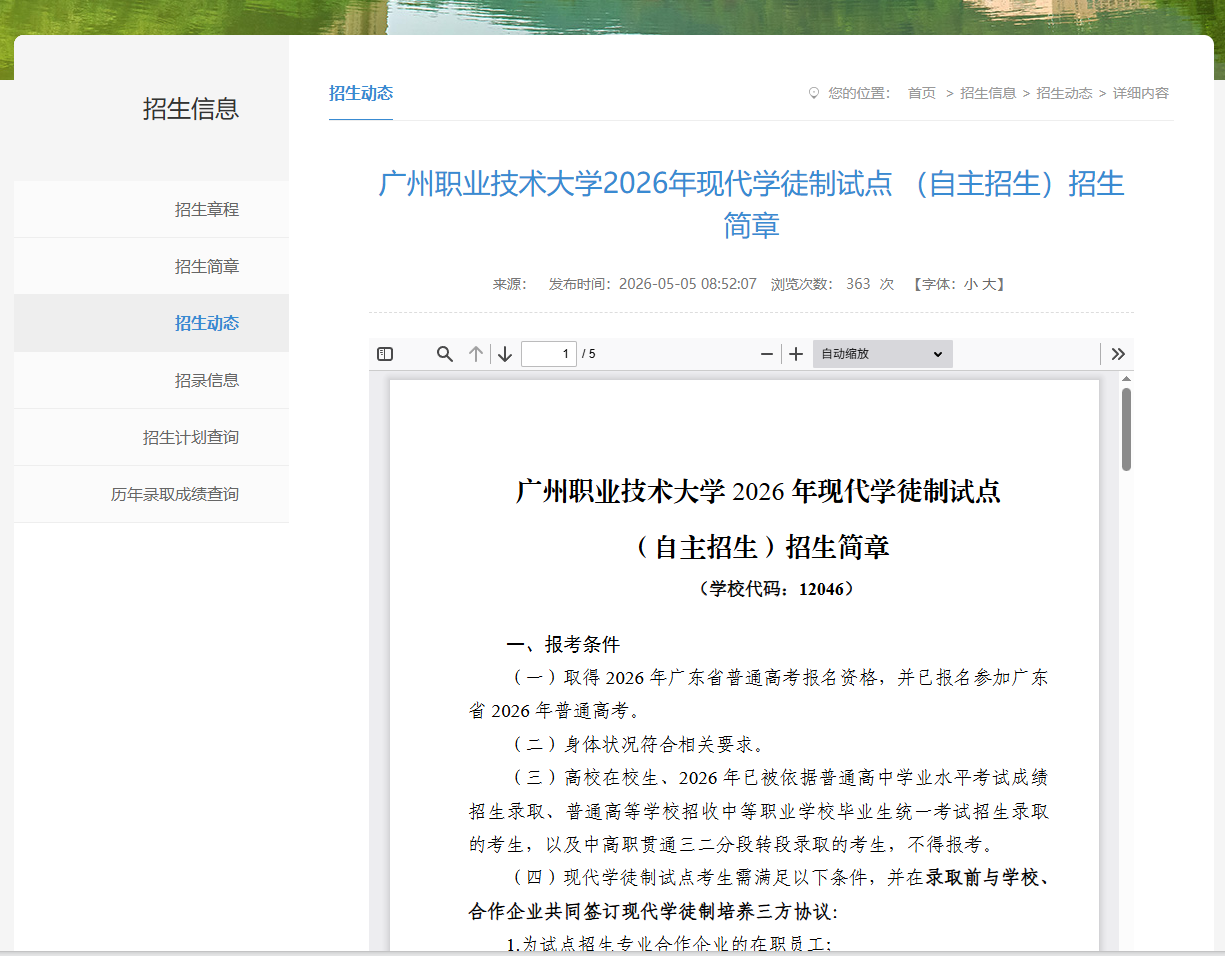This screenshot has height=956, width=1225.
Task: Go to next PDF page arrow
Action: (505, 354)
